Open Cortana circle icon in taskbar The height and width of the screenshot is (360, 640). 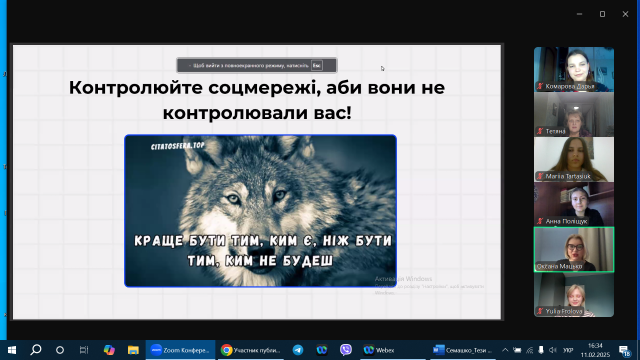click(x=60, y=350)
